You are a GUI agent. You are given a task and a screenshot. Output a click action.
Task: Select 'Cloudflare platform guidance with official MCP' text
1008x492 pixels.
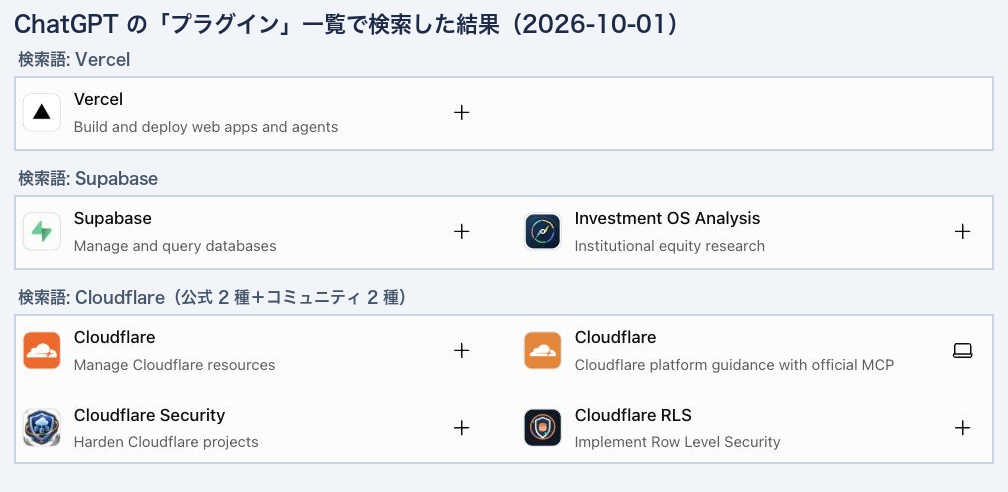coord(734,365)
